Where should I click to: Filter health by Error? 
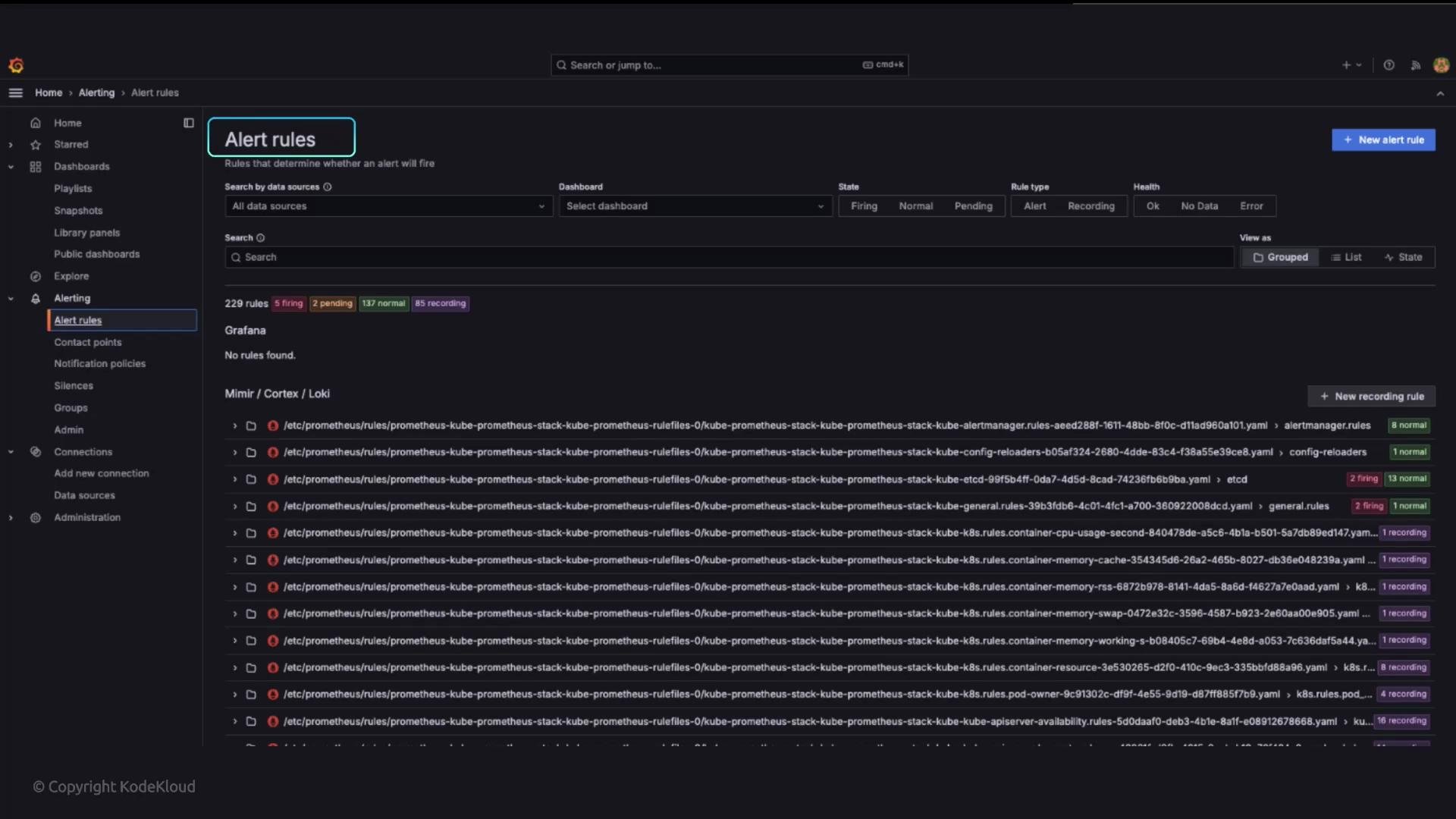pos(1251,206)
